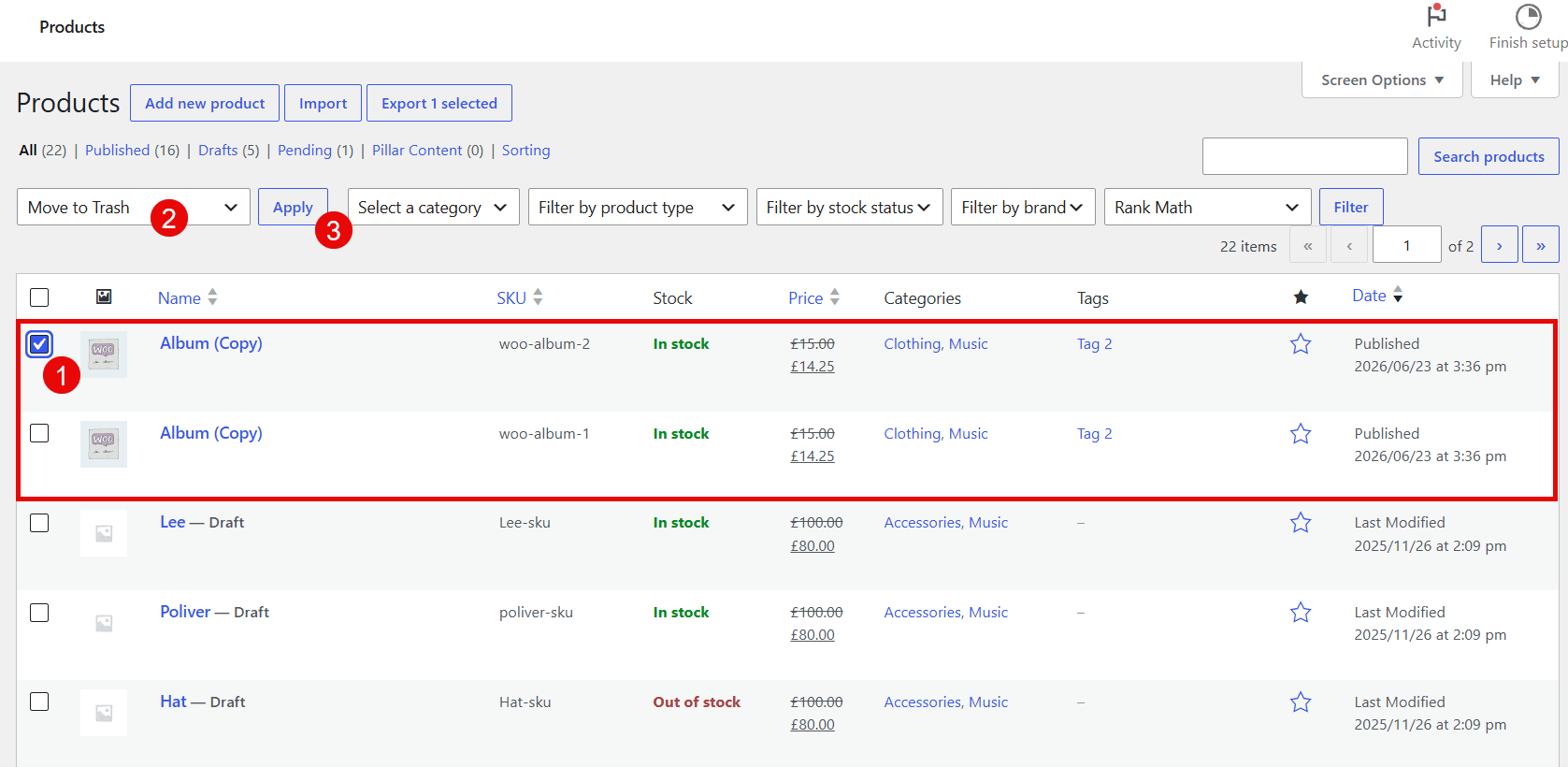Click Export 1 selected button
The height and width of the screenshot is (767, 1568).
[439, 103]
